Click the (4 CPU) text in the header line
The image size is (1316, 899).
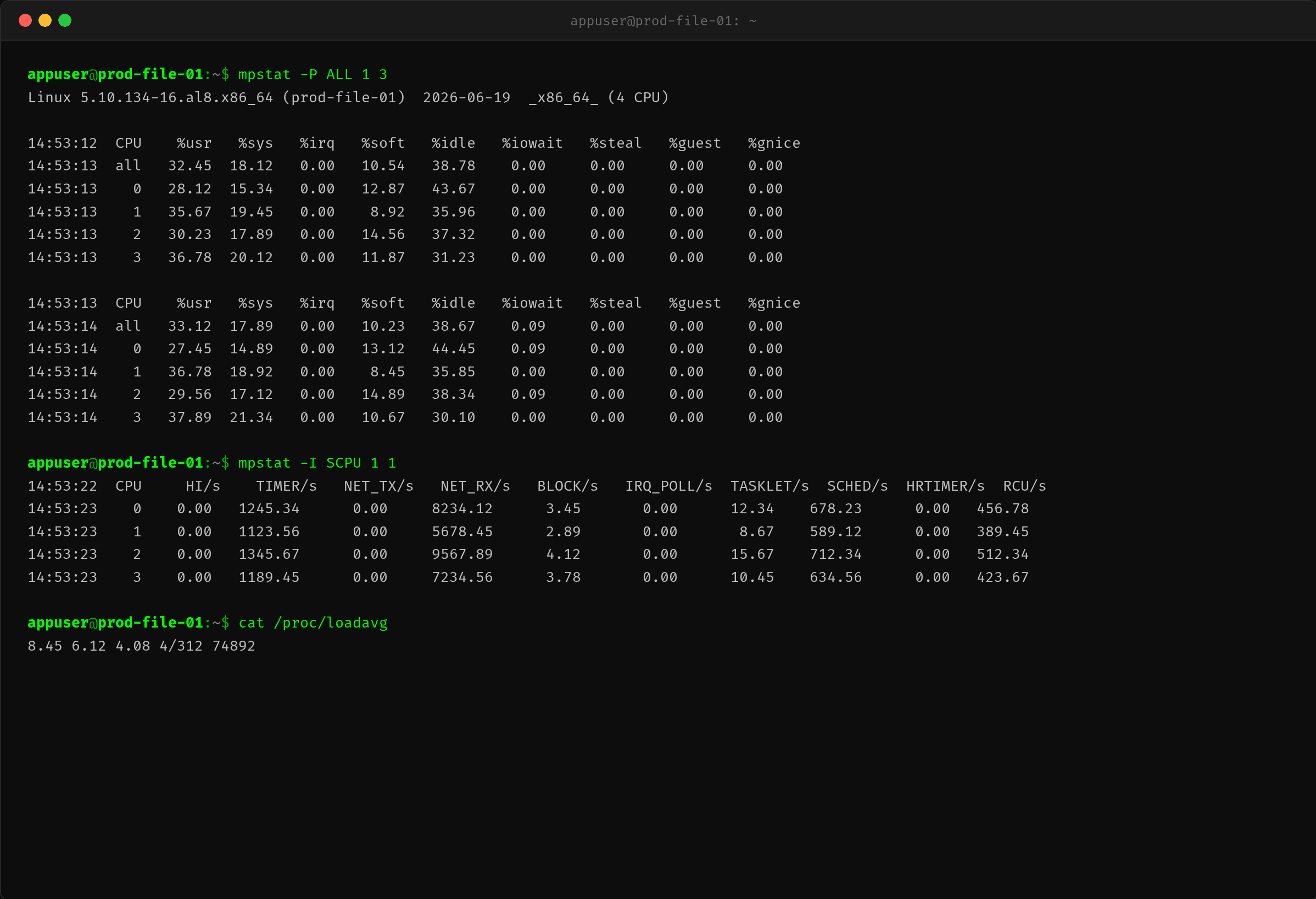[x=638, y=97]
